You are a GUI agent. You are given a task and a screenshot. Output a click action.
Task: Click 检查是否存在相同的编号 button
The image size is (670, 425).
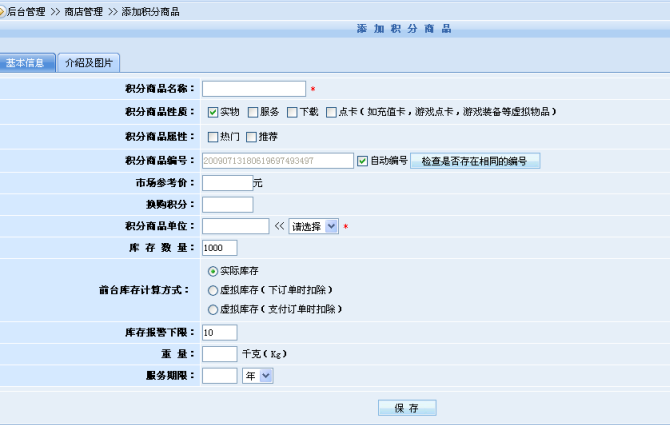474,160
